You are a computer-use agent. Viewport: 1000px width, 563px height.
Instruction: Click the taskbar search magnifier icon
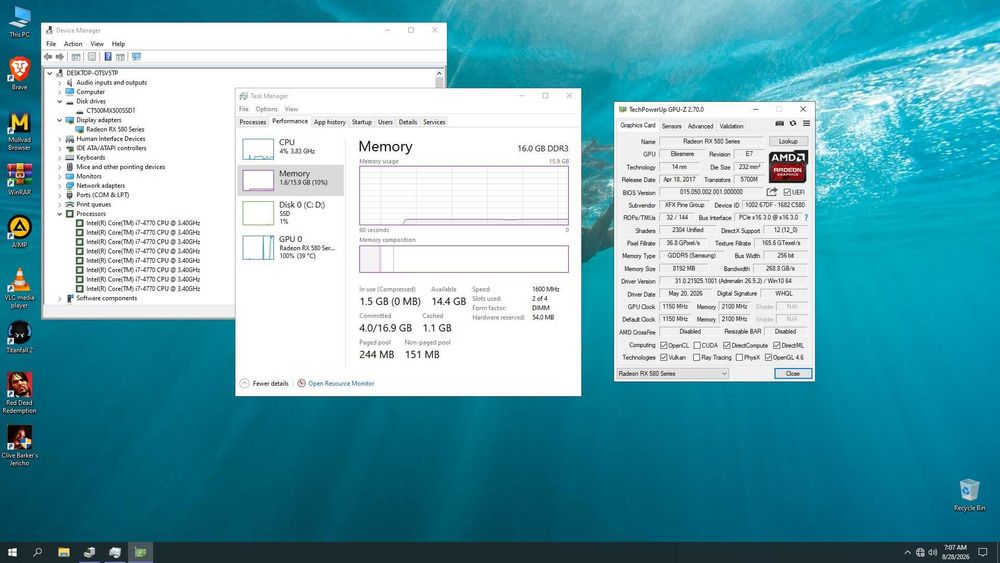click(38, 552)
